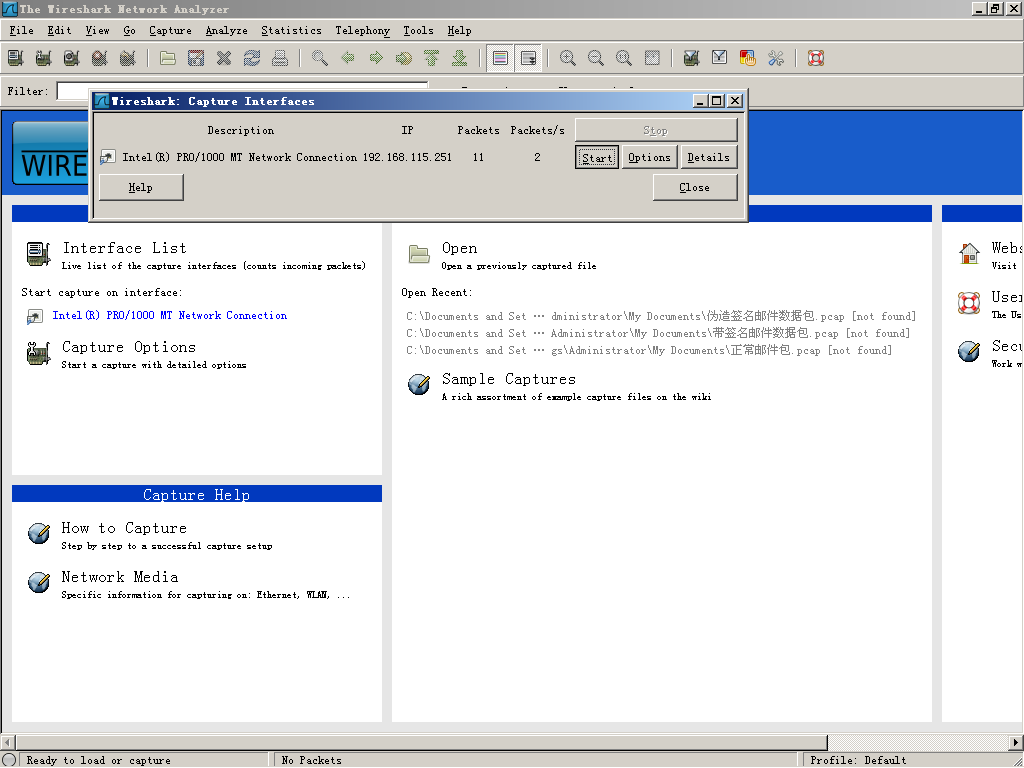Viewport: 1024px width, 768px height.
Task: Start capture on Intel(R) PRO/1000 MT link
Action: click(170, 315)
